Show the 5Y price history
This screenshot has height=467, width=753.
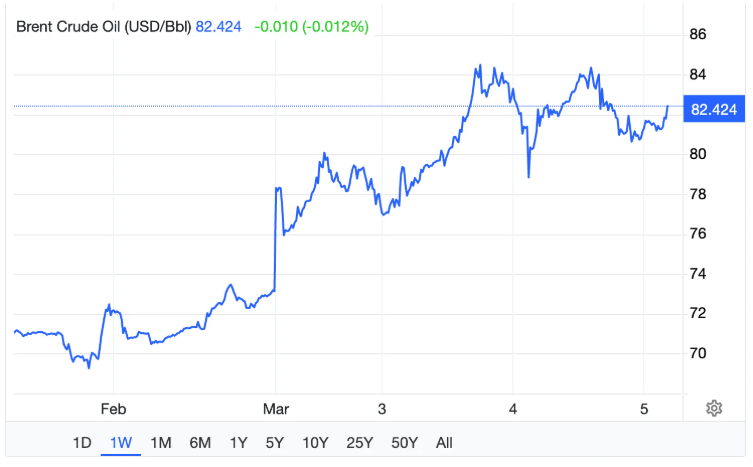275,443
